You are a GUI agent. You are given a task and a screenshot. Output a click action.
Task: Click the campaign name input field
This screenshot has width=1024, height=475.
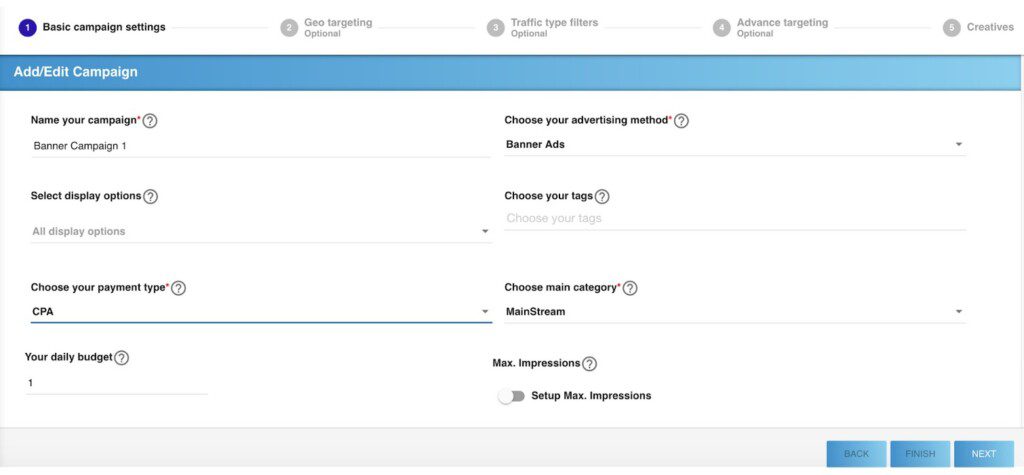260,146
